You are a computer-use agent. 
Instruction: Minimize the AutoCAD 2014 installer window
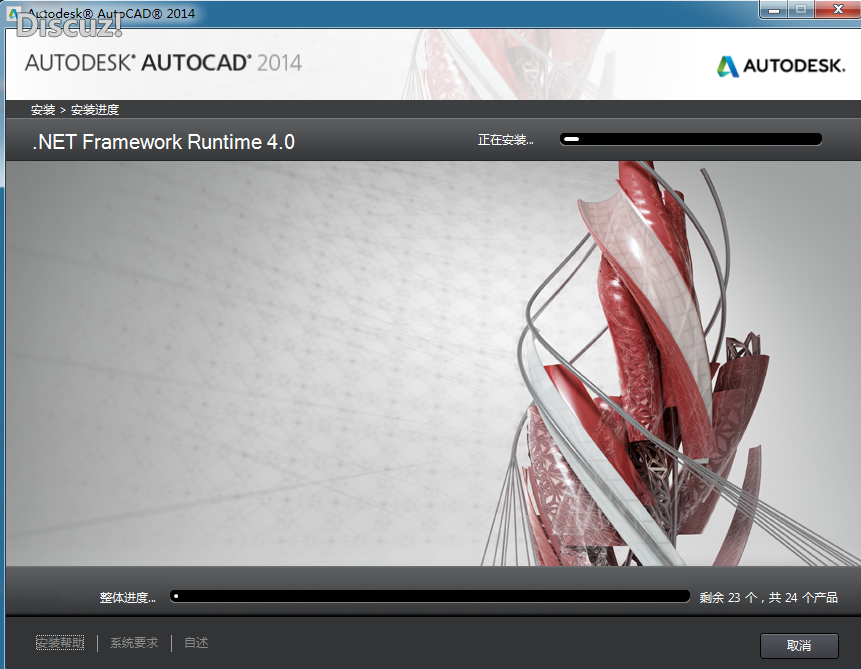point(774,9)
